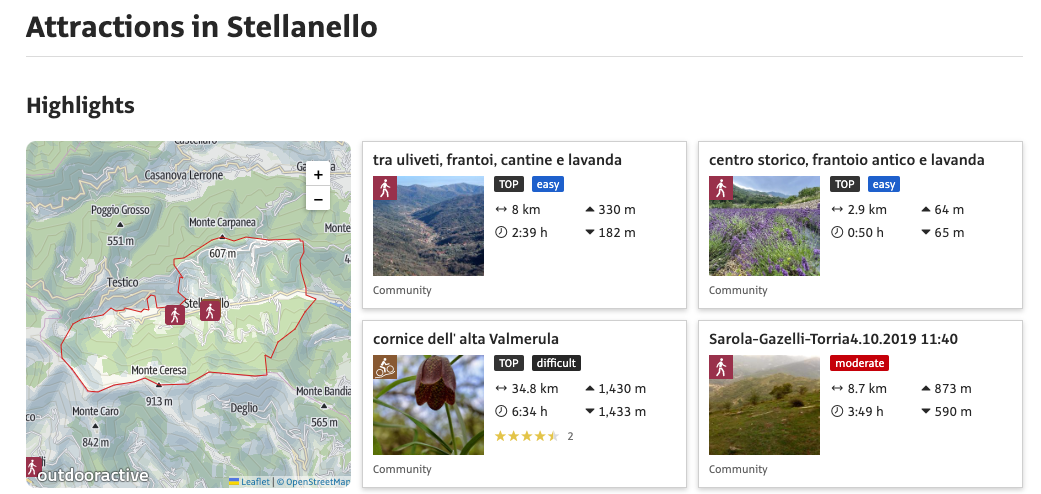Open 'tra uliveti, frantoi, cantine e lavanda' tour
The height and width of the screenshot is (494, 1041).
coord(497,160)
